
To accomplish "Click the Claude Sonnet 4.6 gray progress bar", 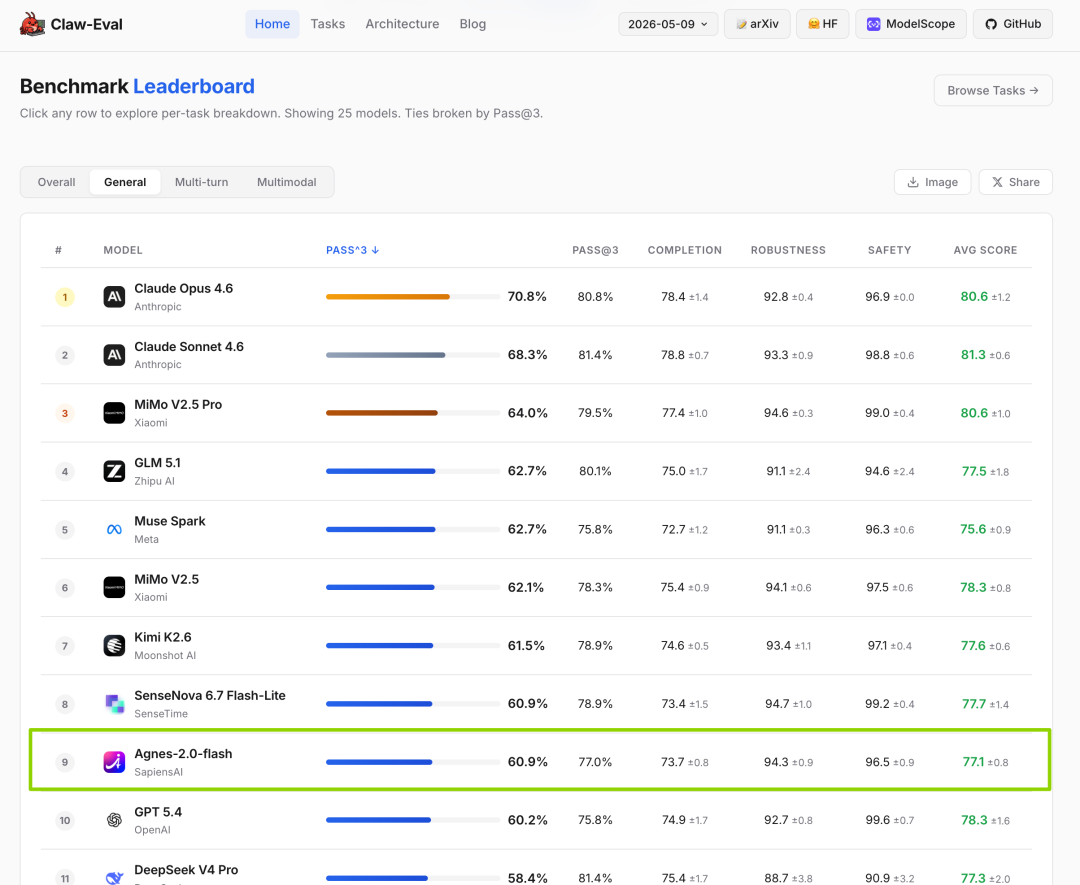I will (x=386, y=355).
